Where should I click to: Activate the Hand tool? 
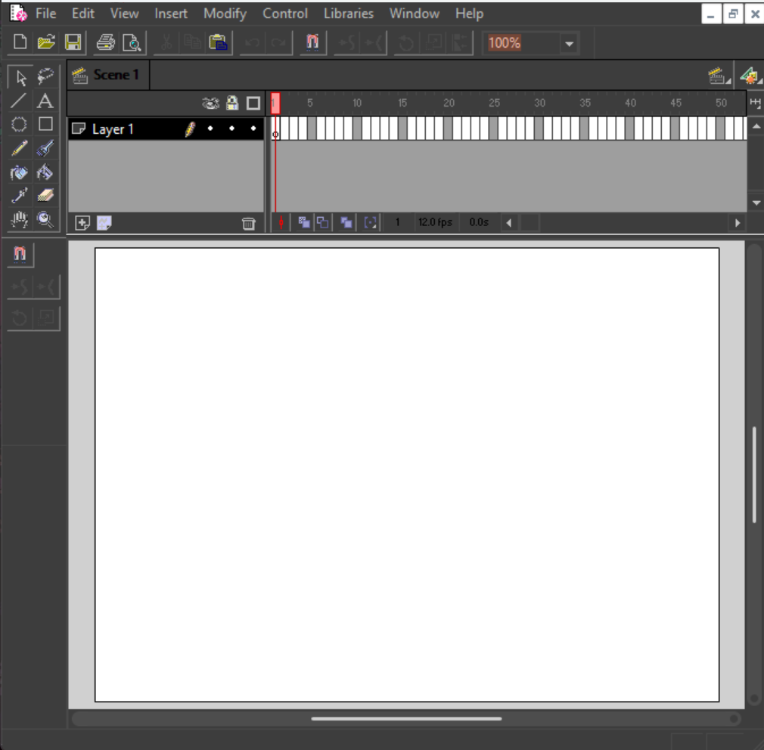pyautogui.click(x=19, y=220)
